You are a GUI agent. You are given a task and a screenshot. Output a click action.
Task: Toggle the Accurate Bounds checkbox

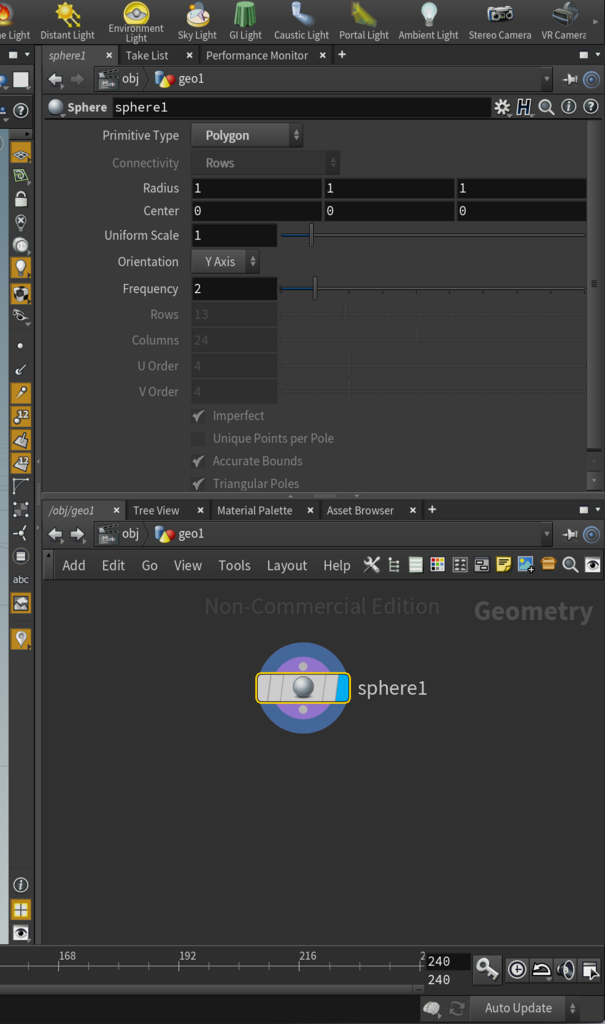198,461
